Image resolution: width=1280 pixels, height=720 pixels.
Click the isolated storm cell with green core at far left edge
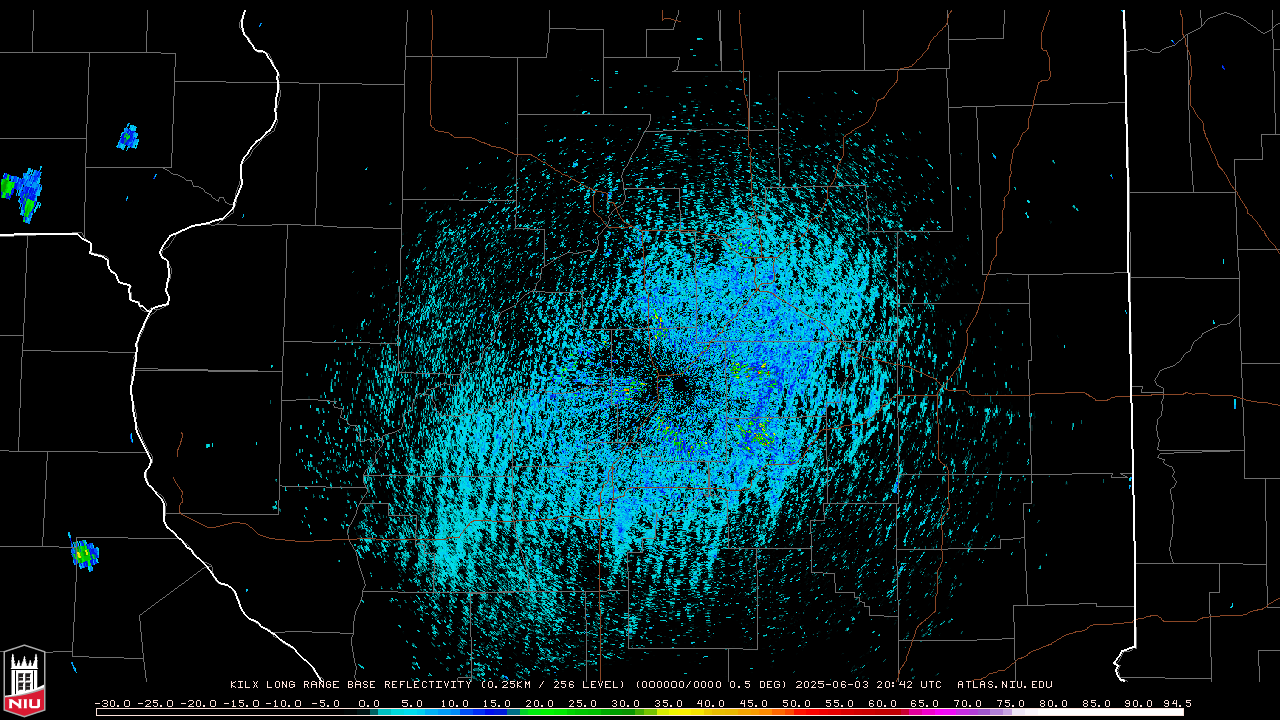(x=22, y=194)
